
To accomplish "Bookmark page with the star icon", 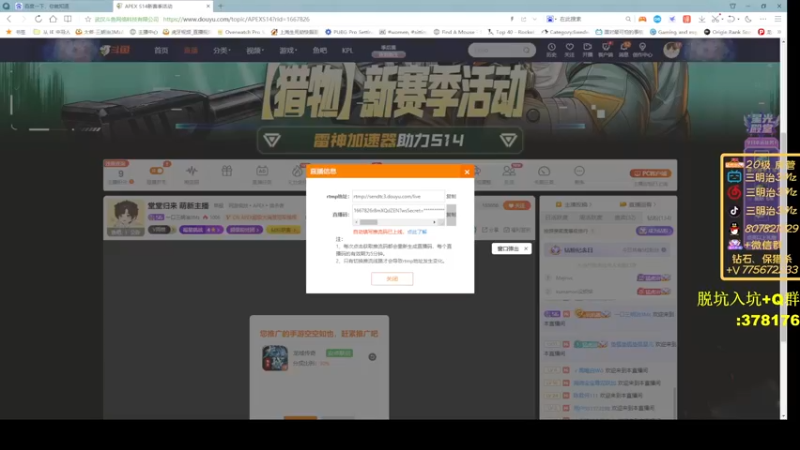I will click(88, 19).
